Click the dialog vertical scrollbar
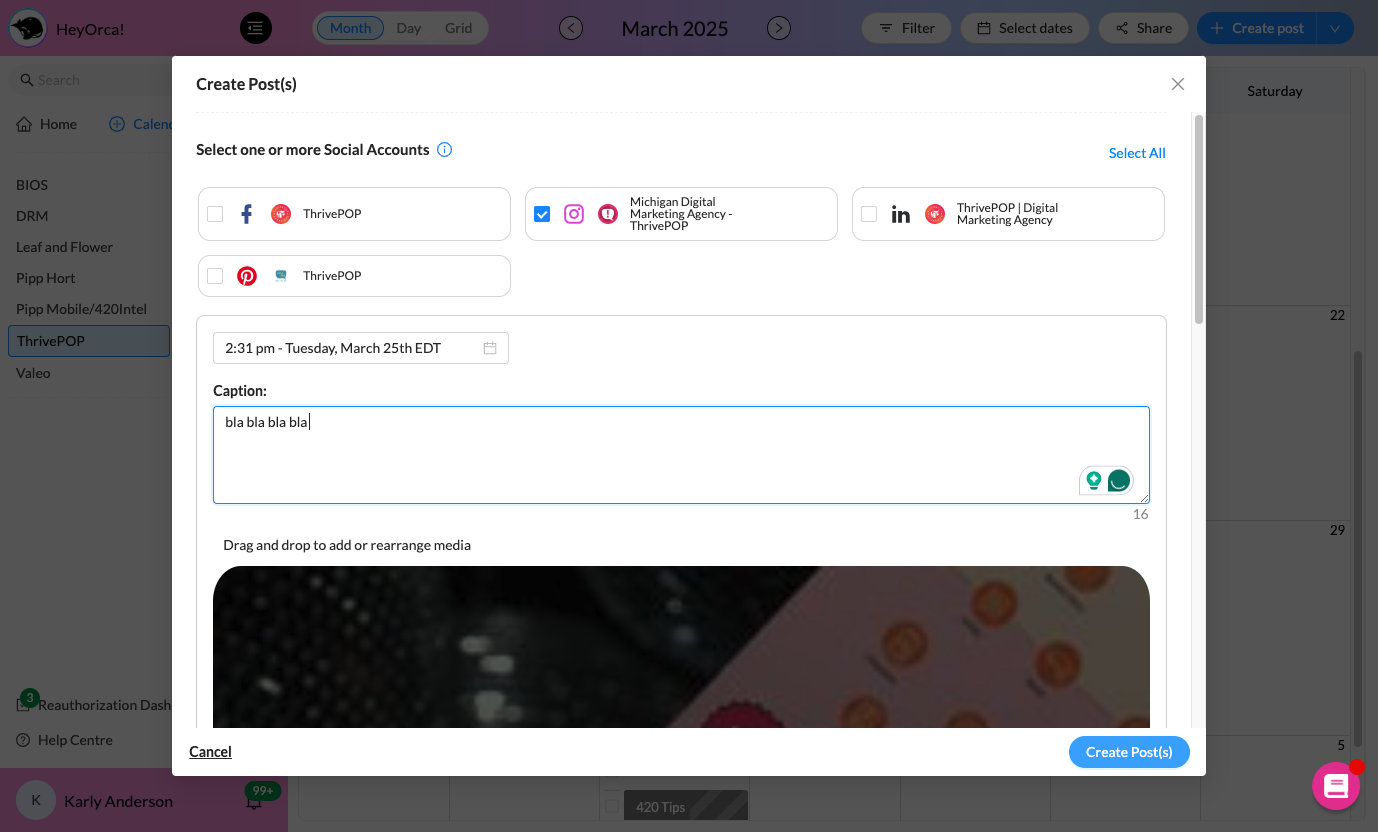The image size is (1378, 832). point(1199,219)
